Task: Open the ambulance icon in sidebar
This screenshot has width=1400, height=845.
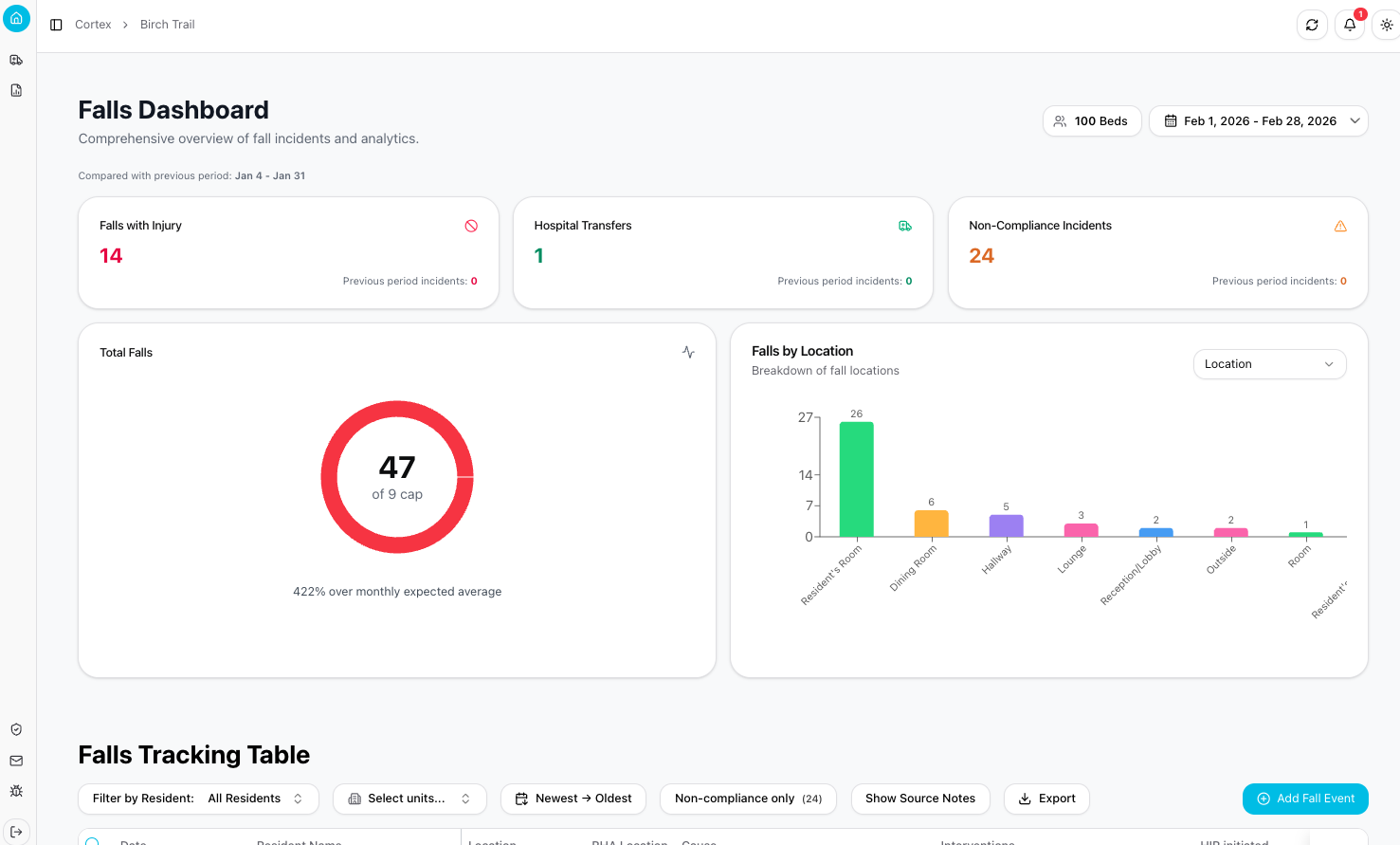Action: coord(16,60)
